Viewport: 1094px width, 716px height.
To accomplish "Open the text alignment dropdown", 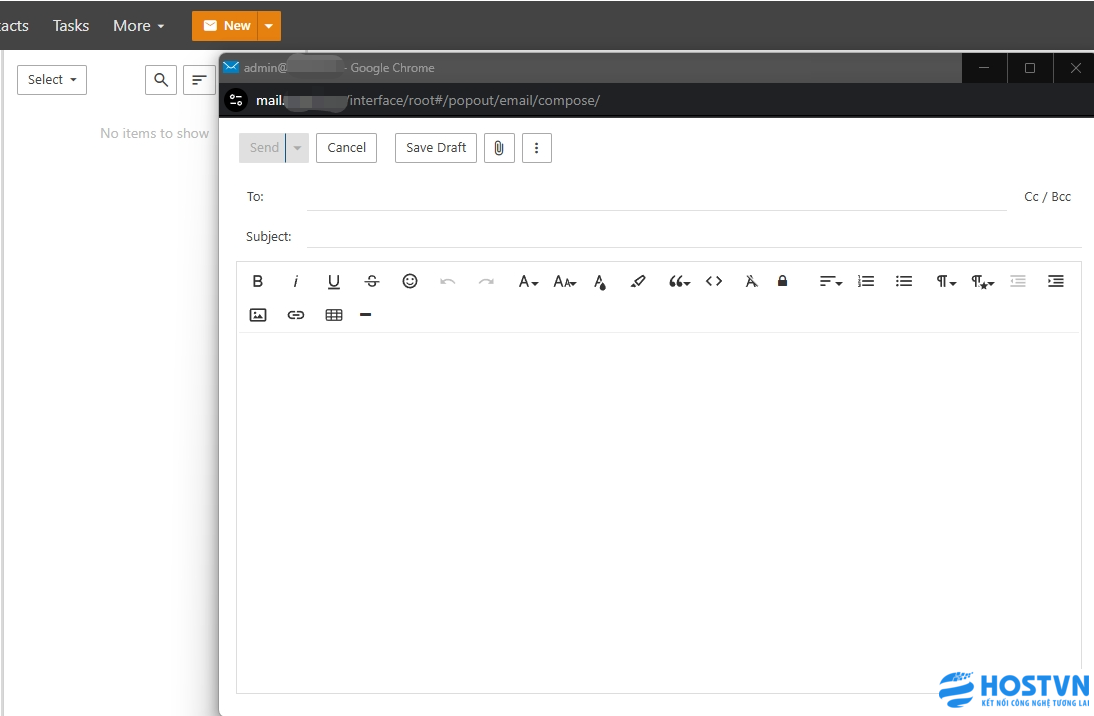I will tap(830, 282).
